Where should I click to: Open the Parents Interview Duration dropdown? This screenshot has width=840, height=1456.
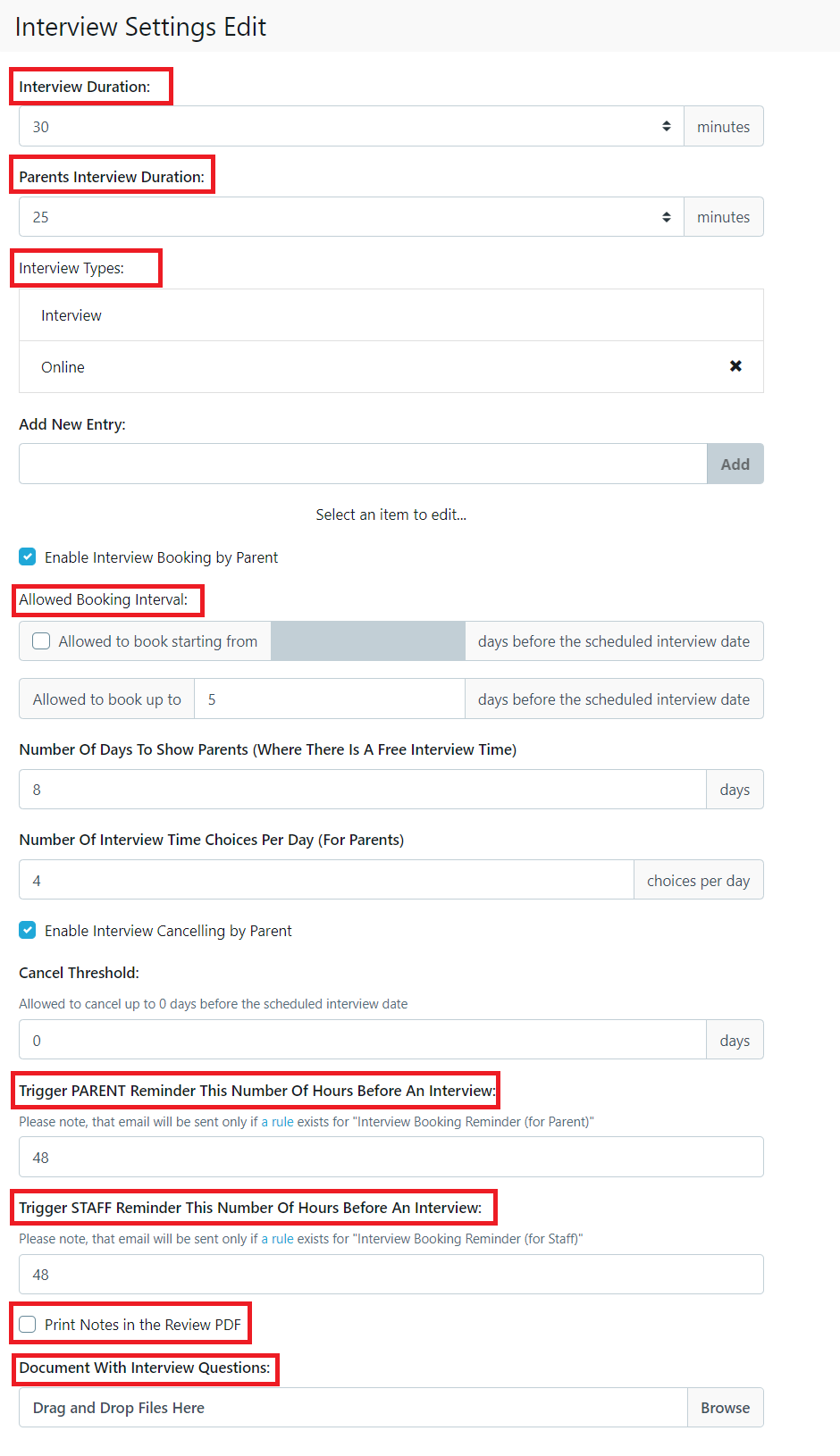(350, 217)
